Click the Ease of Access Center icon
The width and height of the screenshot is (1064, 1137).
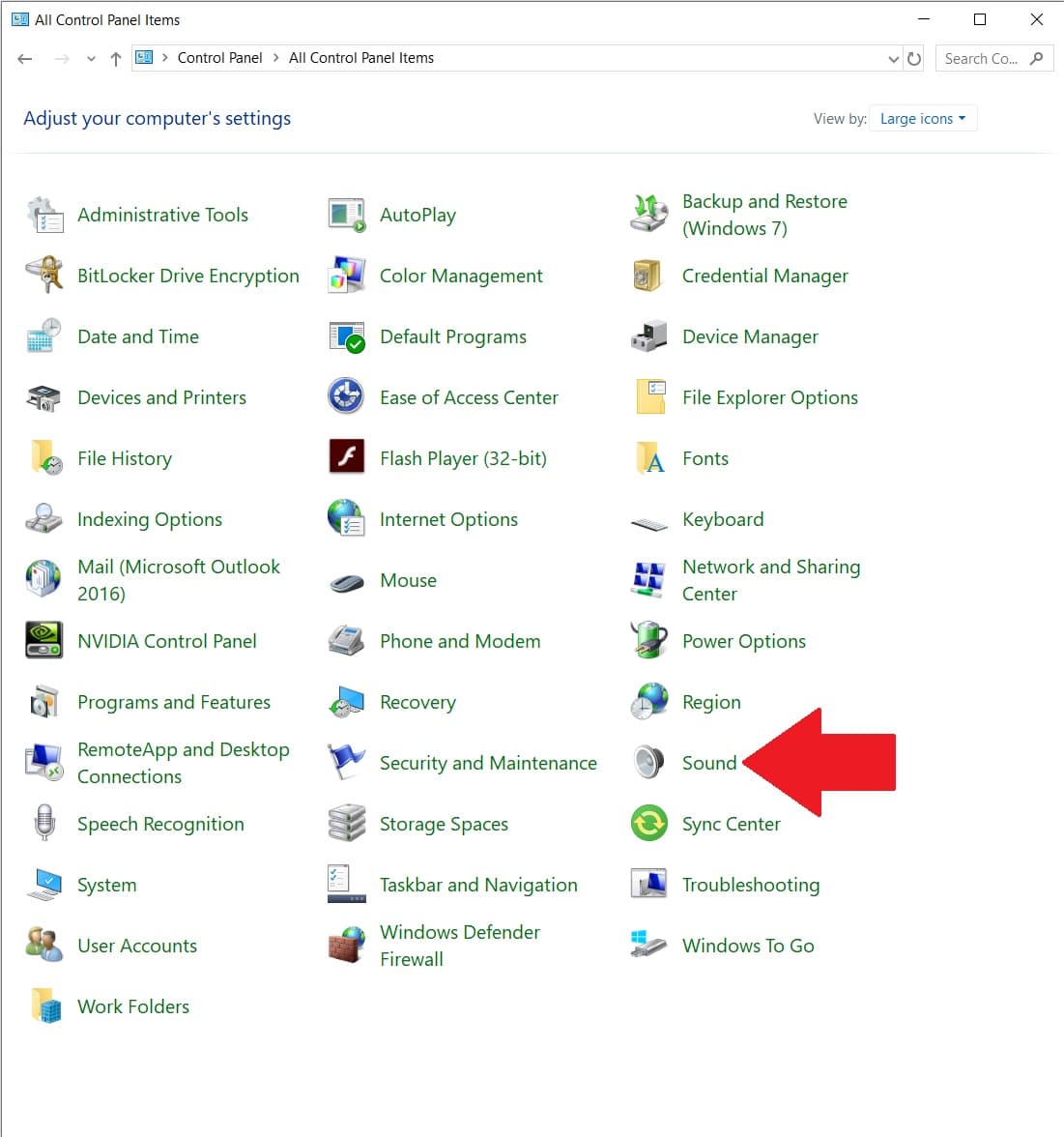(346, 397)
